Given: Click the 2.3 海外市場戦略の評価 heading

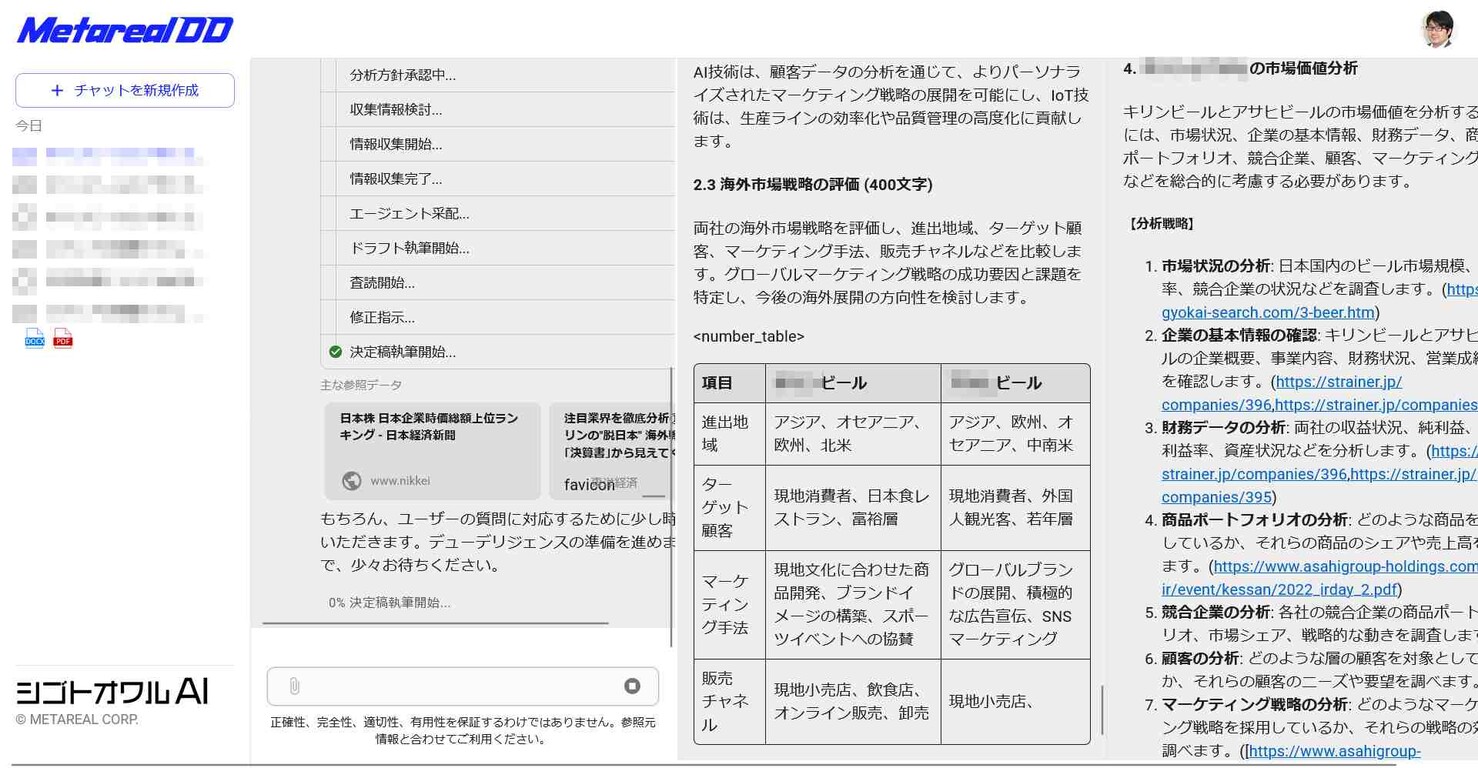Looking at the screenshot, I should 813,185.
